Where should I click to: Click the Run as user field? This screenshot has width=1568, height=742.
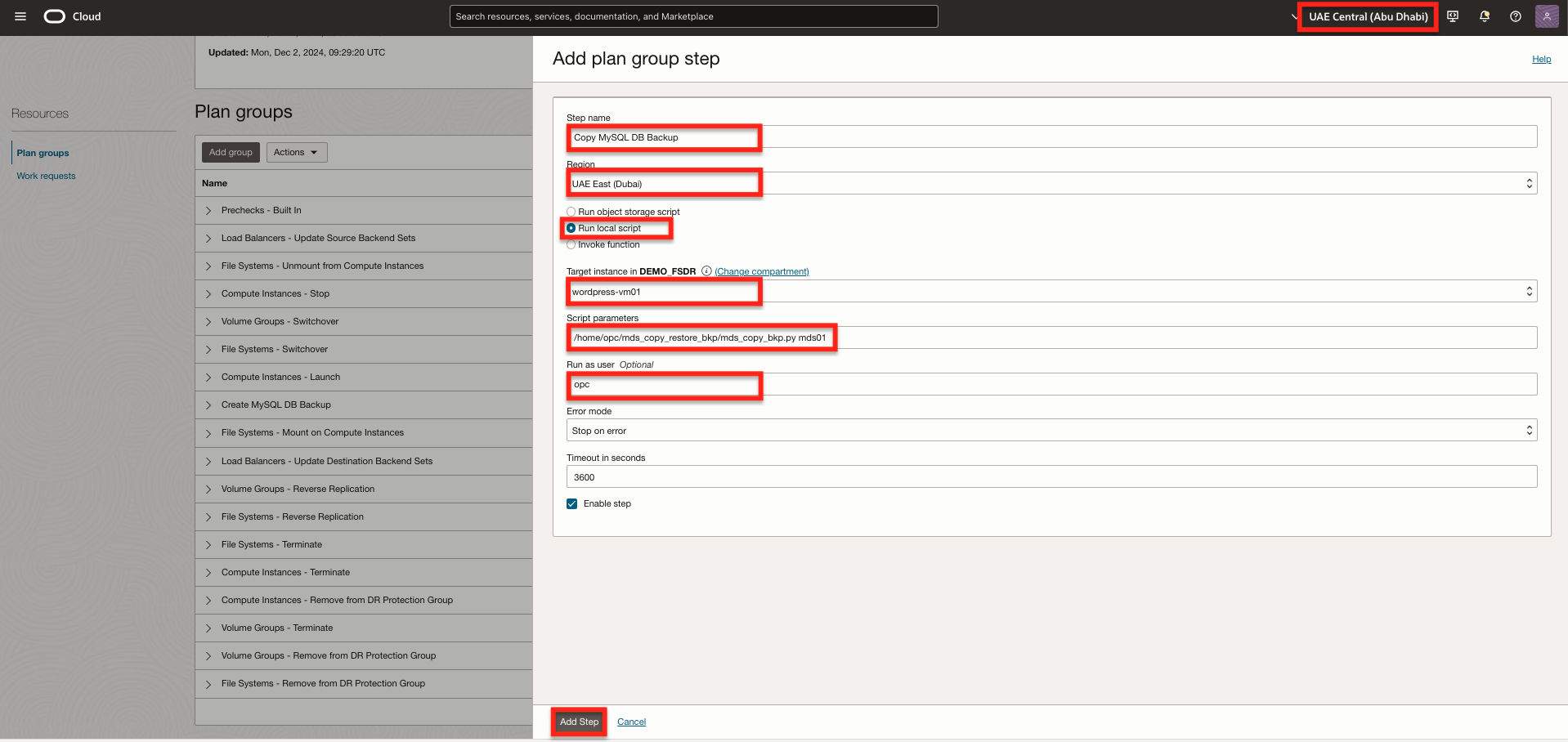1052,384
